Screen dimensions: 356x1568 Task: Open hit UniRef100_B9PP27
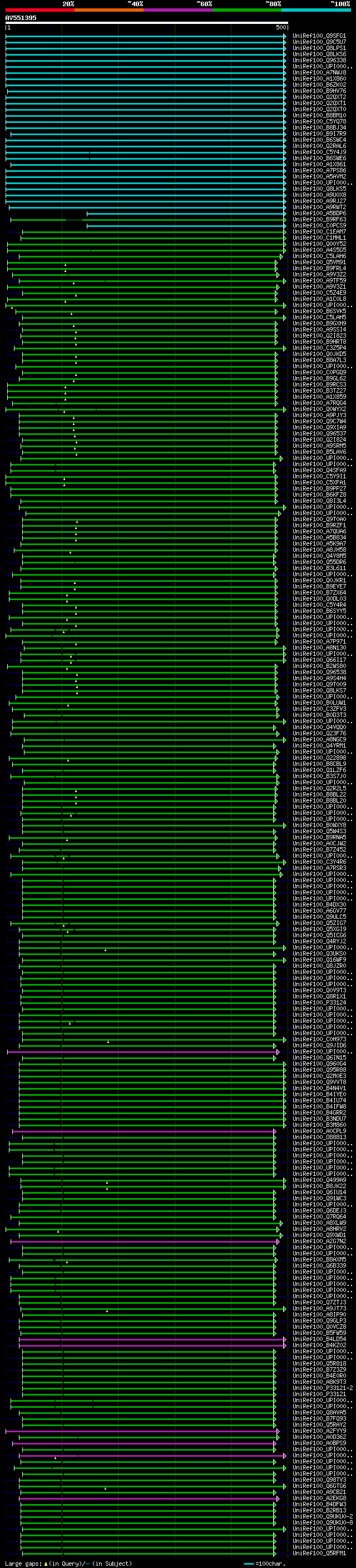click(319, 488)
